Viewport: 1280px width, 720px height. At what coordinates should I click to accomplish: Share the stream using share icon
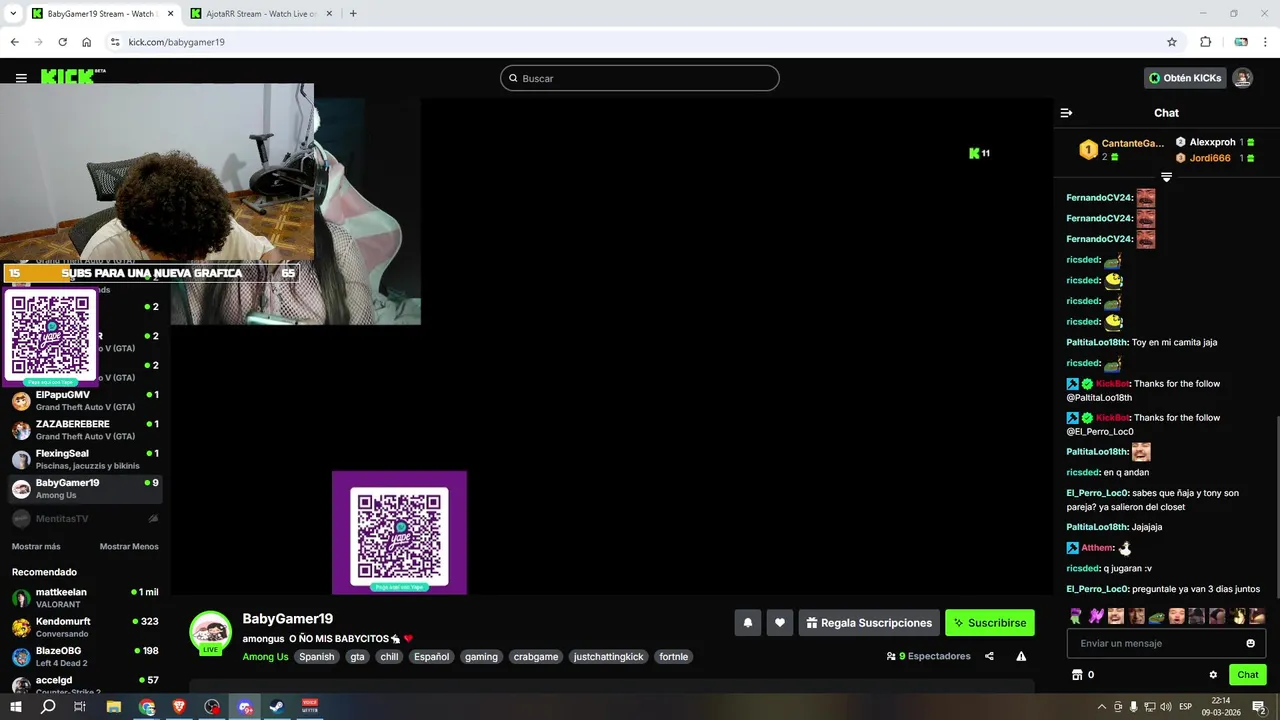coord(989,656)
